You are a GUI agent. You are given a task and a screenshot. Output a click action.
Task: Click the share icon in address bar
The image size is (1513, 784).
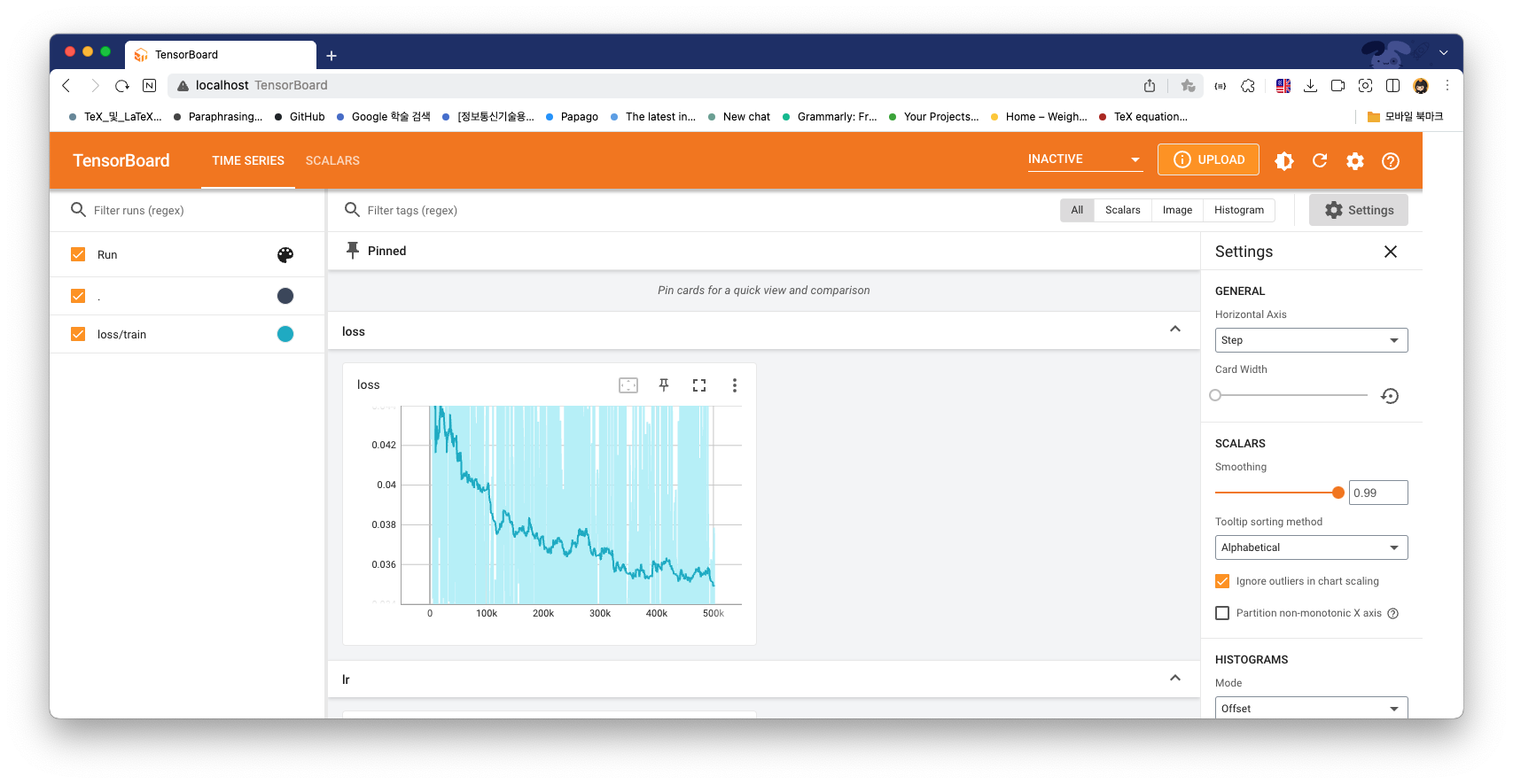[1150, 85]
